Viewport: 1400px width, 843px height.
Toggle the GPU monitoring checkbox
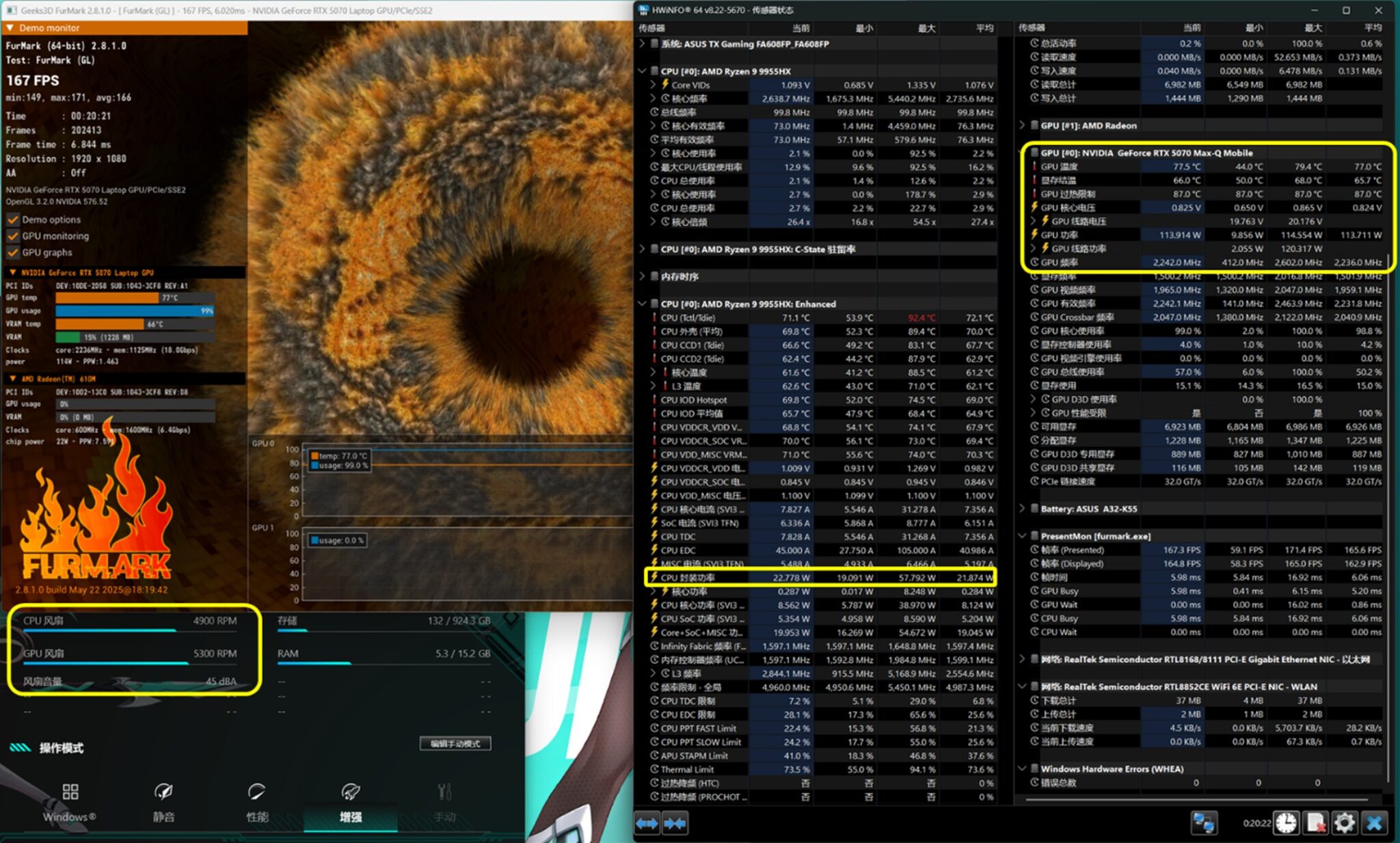click(12, 236)
